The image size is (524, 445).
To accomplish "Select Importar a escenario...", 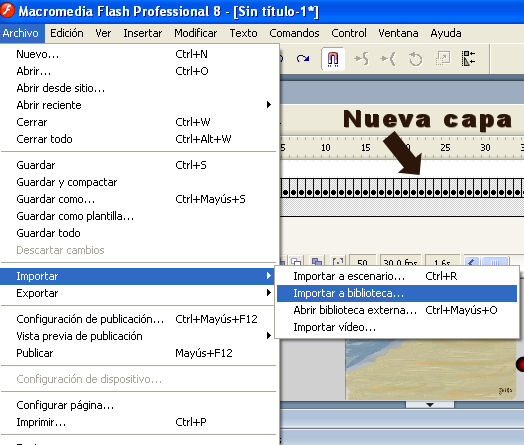I will point(397,276).
